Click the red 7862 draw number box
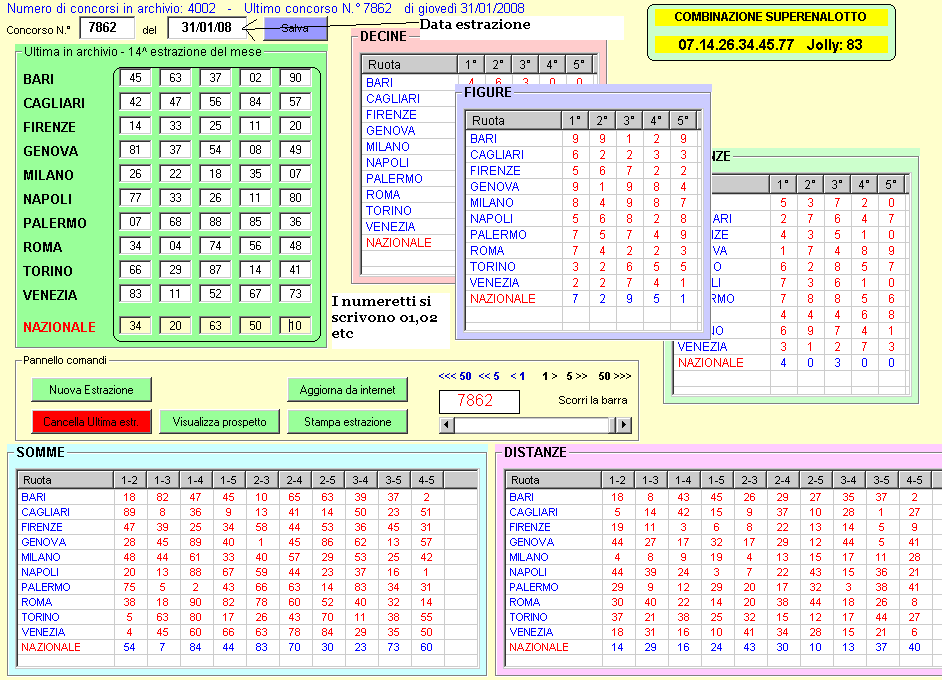This screenshot has height=680, width=942. [x=479, y=401]
